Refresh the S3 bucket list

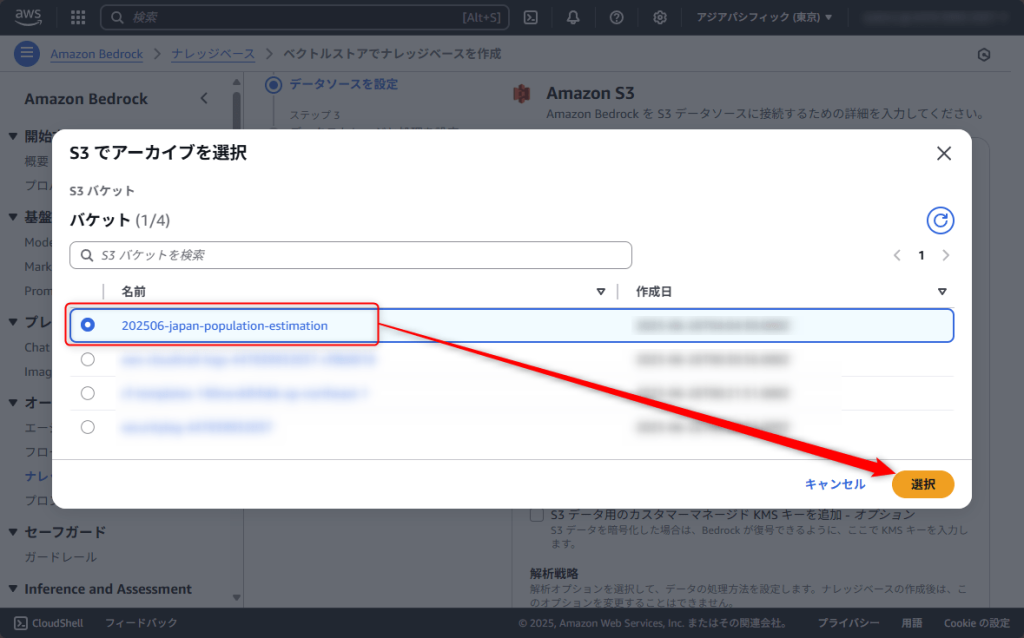[940, 221]
